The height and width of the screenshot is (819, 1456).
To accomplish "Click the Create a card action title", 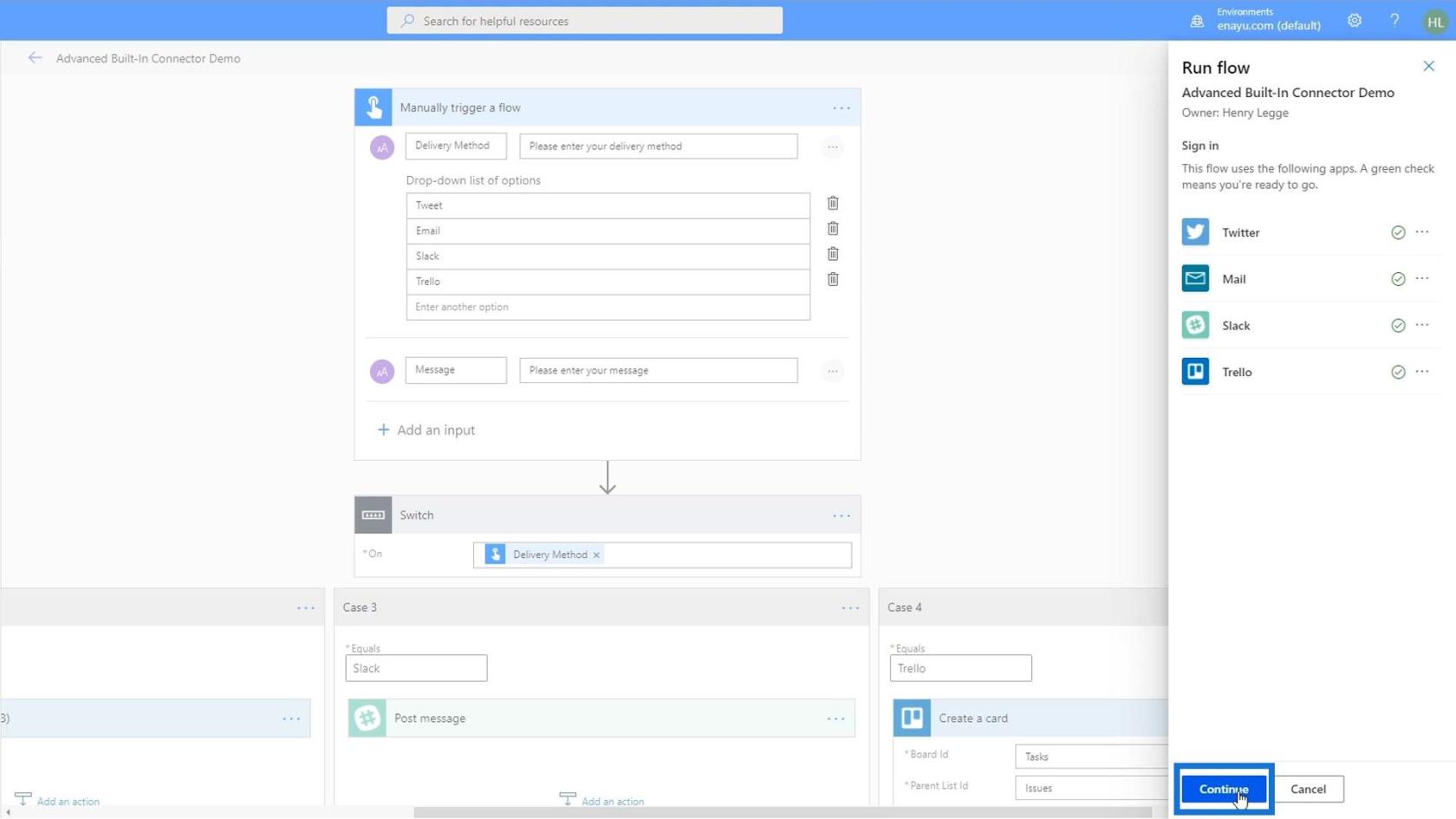I will coord(973,718).
